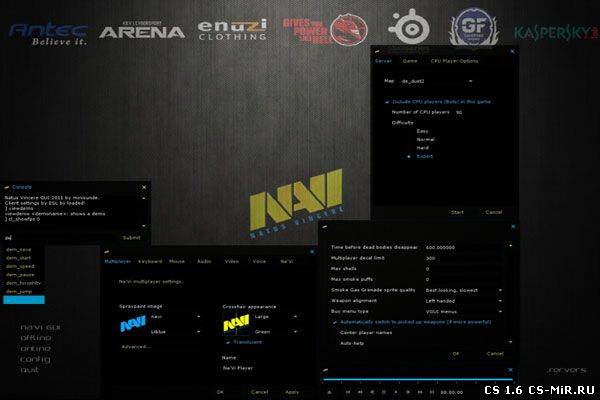Toggle Include CPU players (Bots) checkbox

pos(387,102)
